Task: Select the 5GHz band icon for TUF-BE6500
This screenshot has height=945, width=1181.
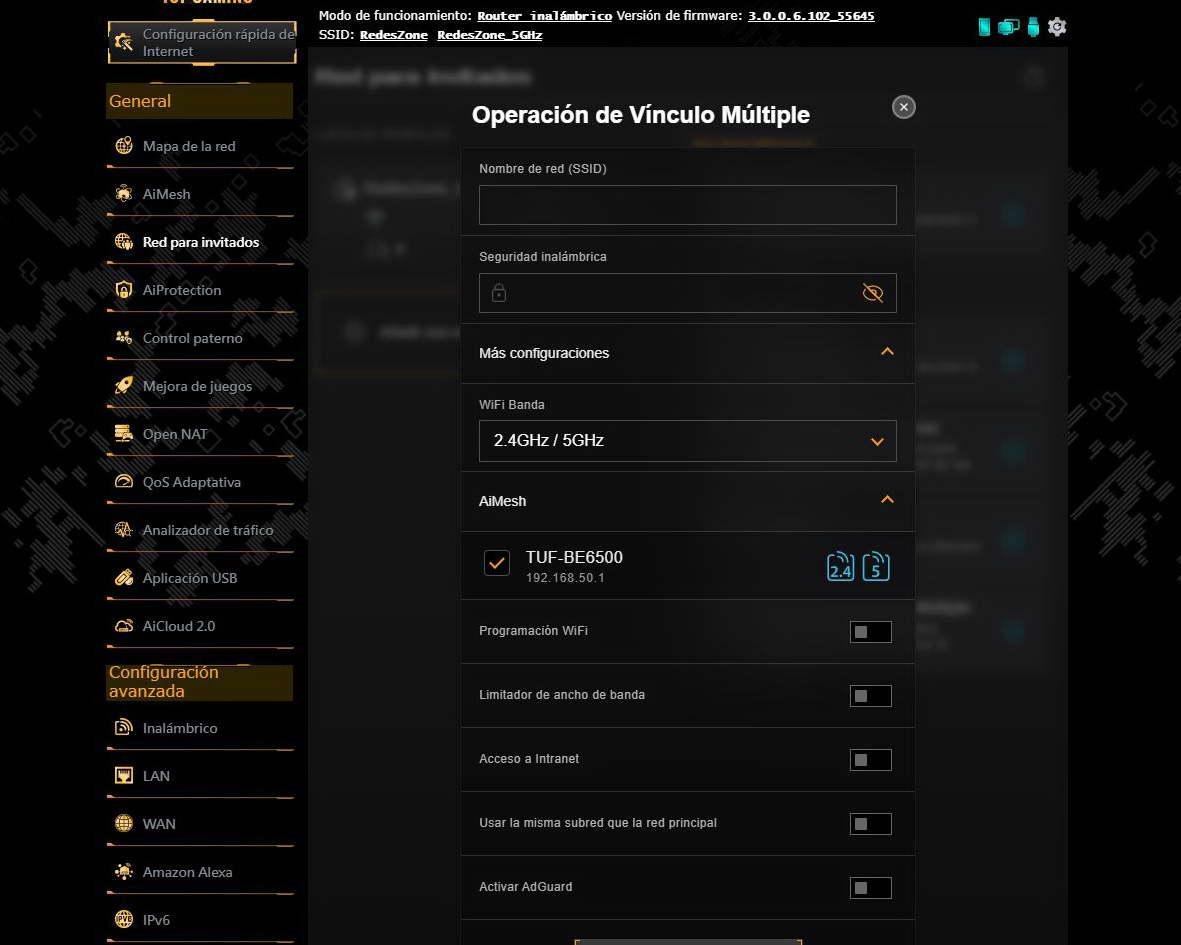Action: [876, 566]
